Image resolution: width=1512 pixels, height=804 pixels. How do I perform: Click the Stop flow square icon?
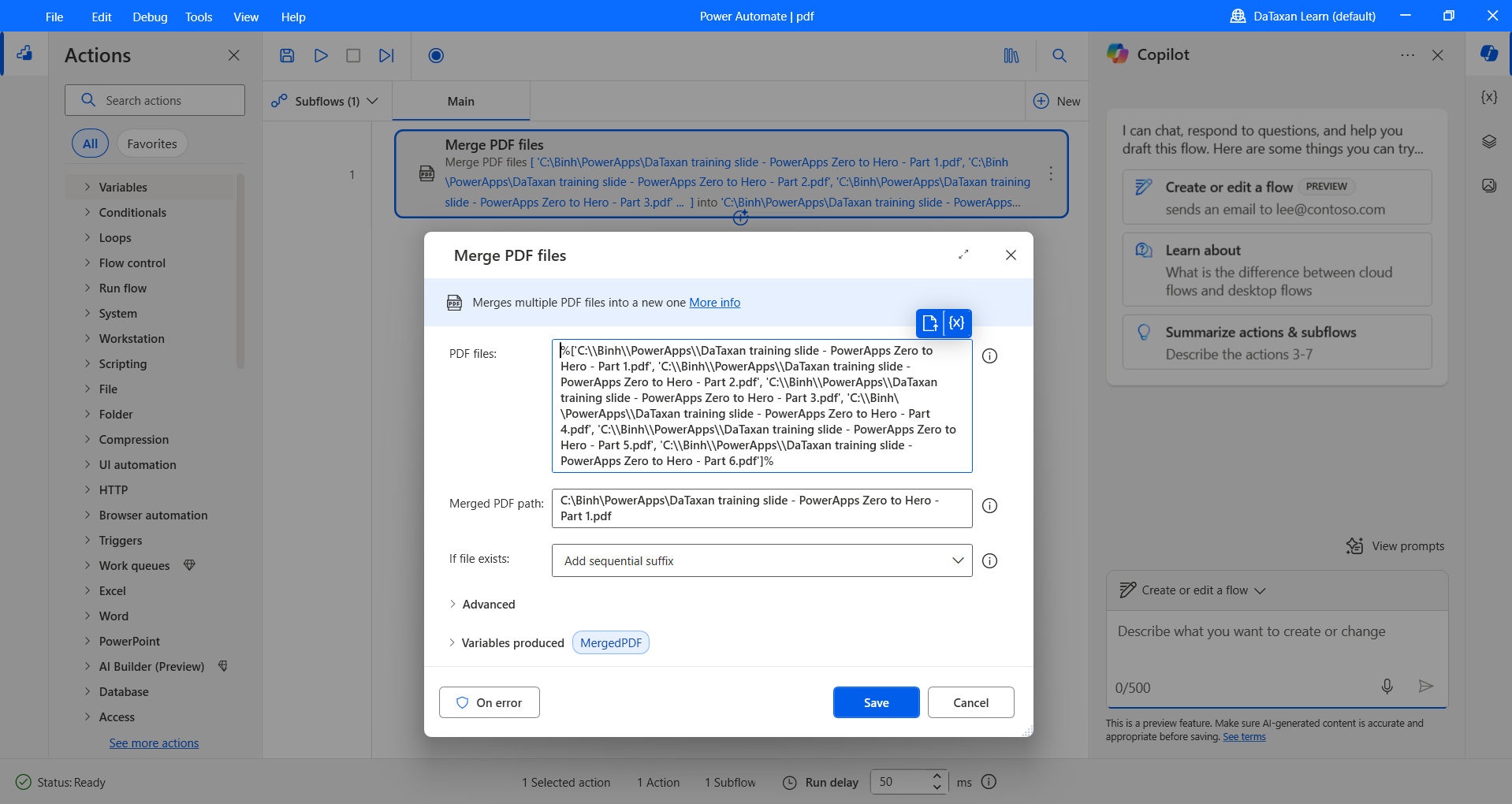(353, 55)
